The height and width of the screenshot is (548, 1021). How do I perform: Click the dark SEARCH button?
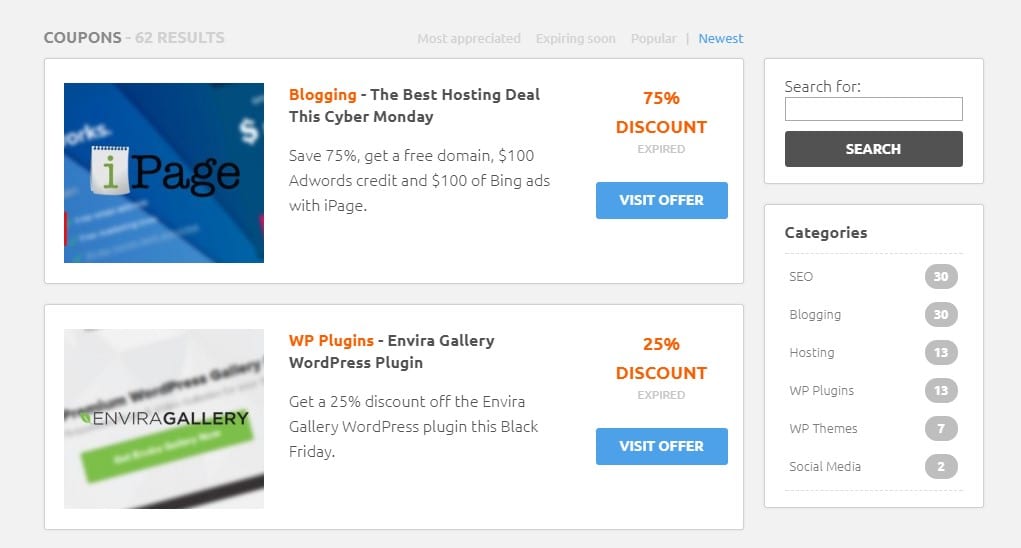(873, 149)
